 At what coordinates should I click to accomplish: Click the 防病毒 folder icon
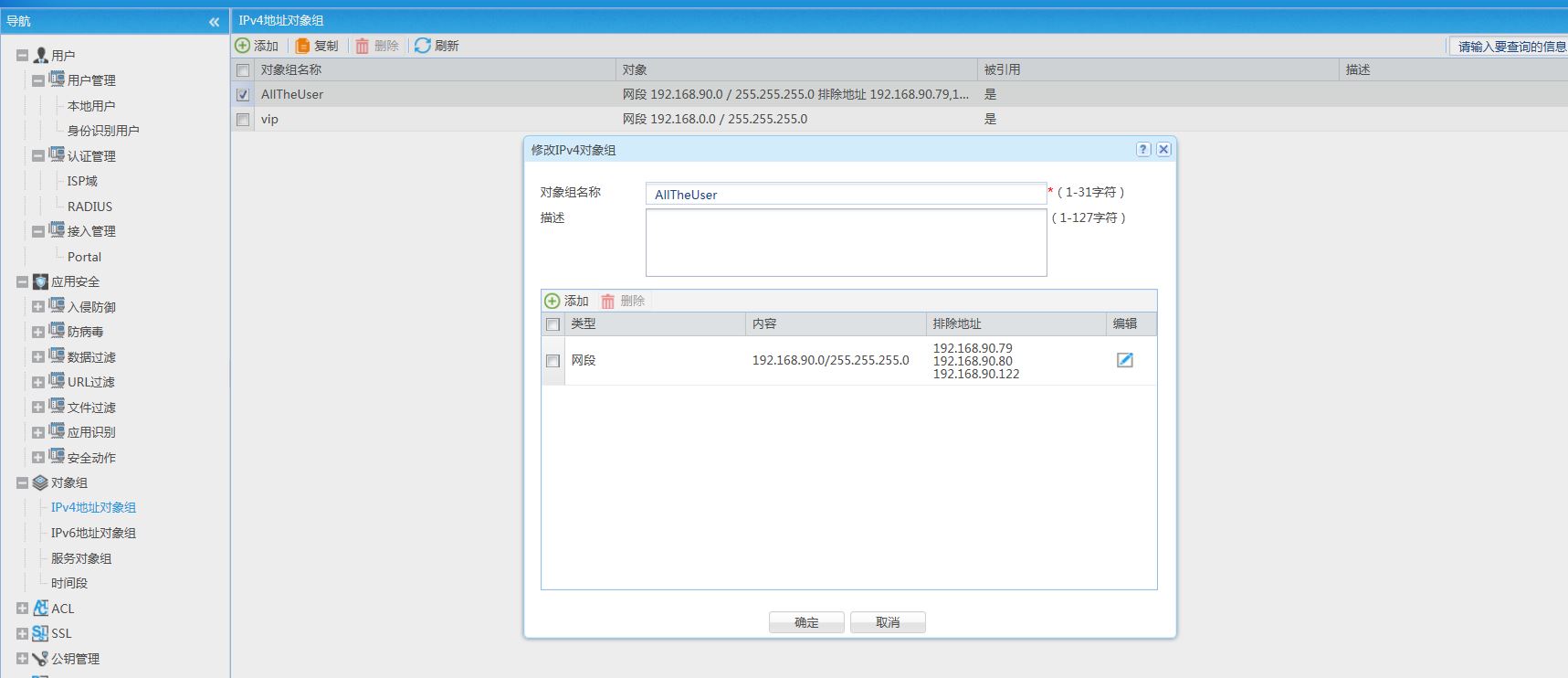(x=57, y=331)
